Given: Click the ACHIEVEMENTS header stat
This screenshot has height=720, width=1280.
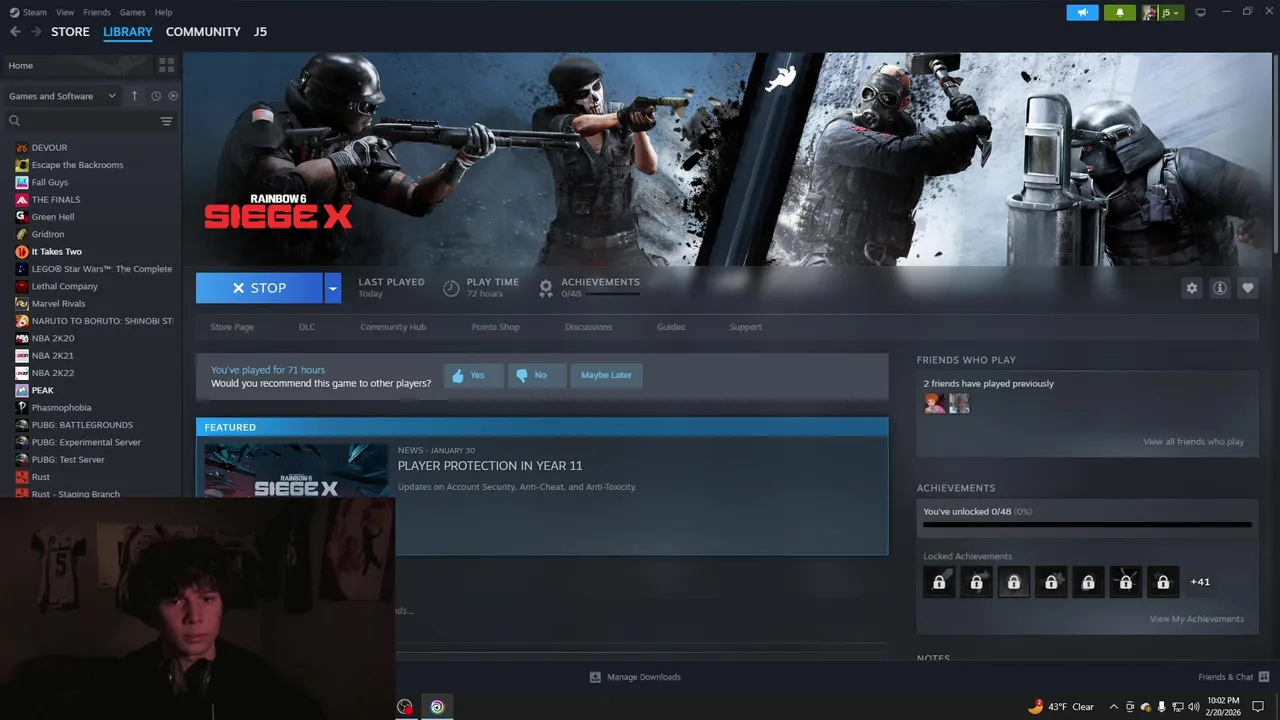Looking at the screenshot, I should coord(589,288).
